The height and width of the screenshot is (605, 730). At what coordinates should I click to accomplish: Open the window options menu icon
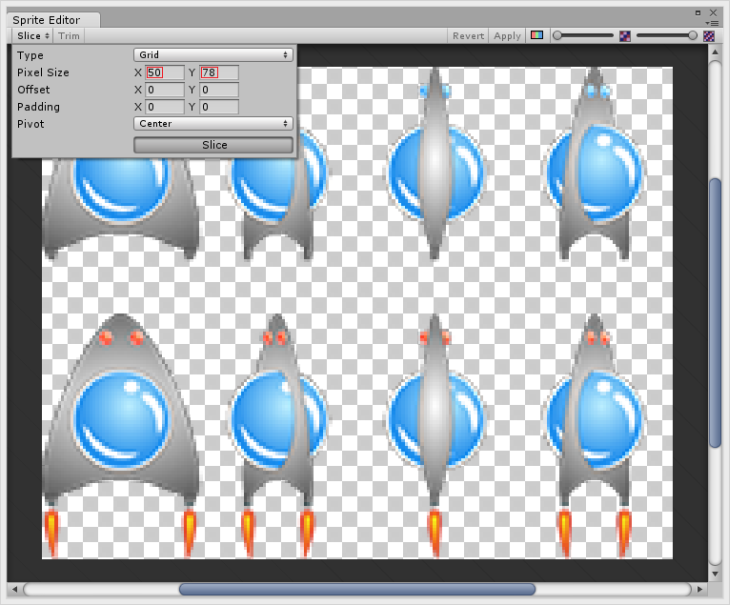[x=712, y=23]
